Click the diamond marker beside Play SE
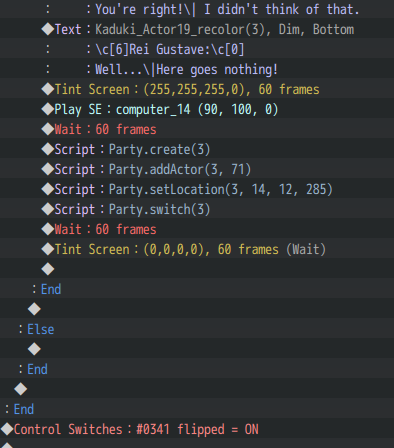The width and height of the screenshot is (394, 448). coord(48,109)
